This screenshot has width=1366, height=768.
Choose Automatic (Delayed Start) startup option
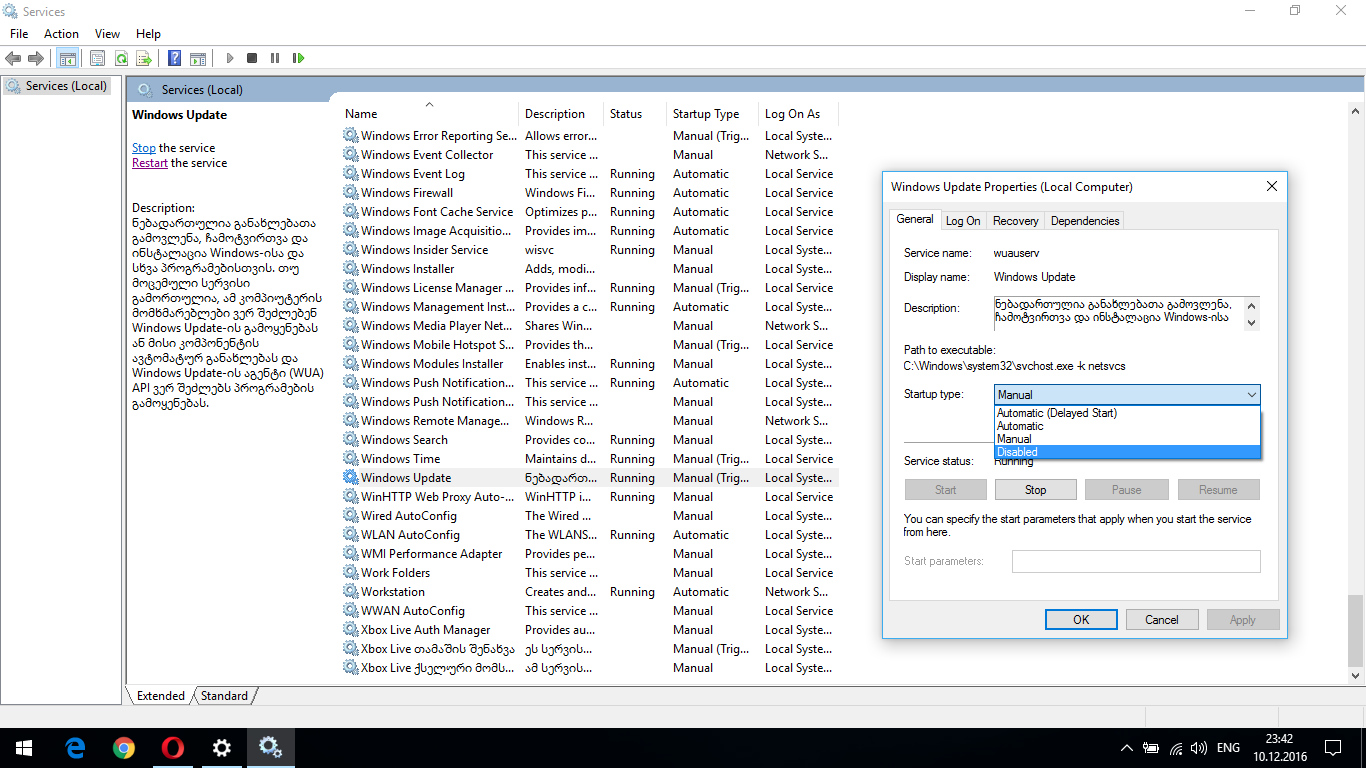tap(1056, 413)
